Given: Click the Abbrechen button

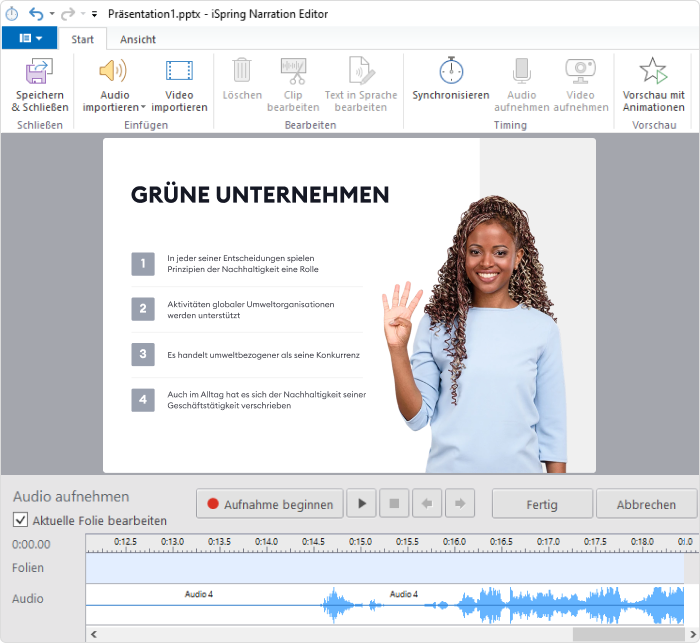Looking at the screenshot, I should [x=646, y=504].
